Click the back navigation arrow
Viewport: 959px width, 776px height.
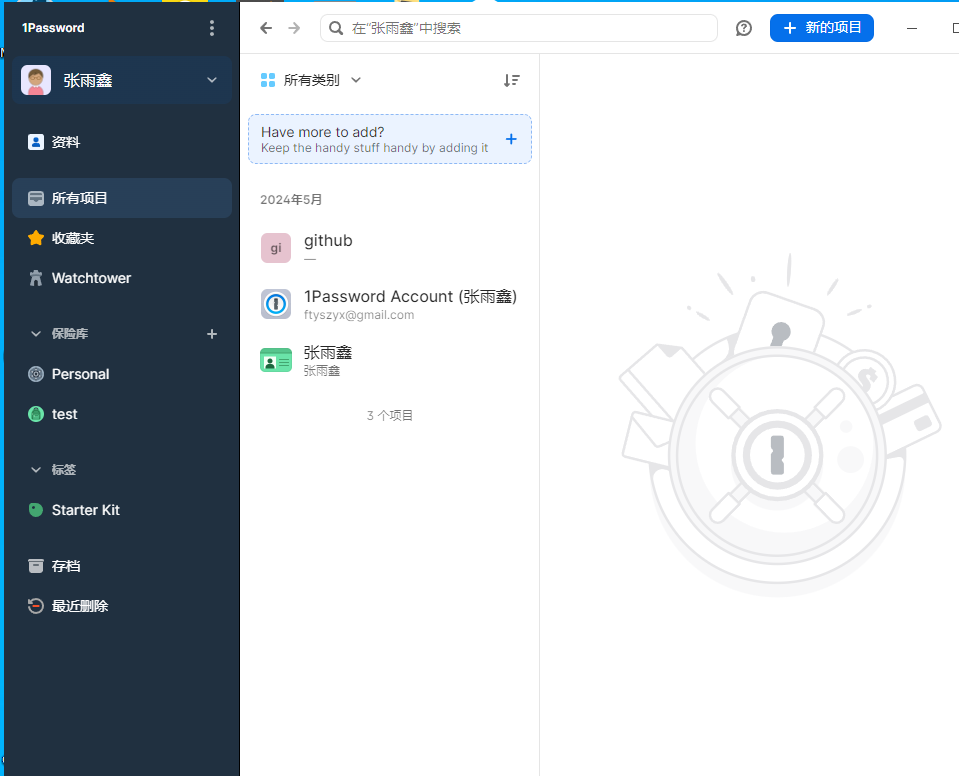[266, 28]
